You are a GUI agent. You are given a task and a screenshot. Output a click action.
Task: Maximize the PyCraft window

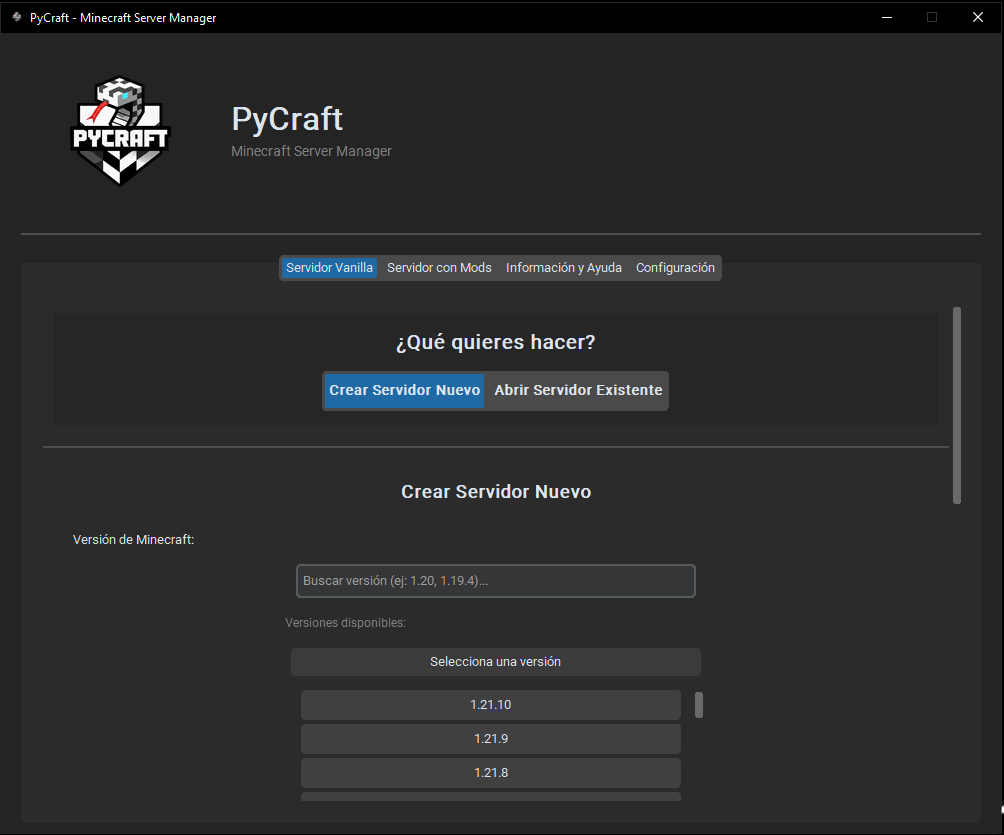click(931, 17)
